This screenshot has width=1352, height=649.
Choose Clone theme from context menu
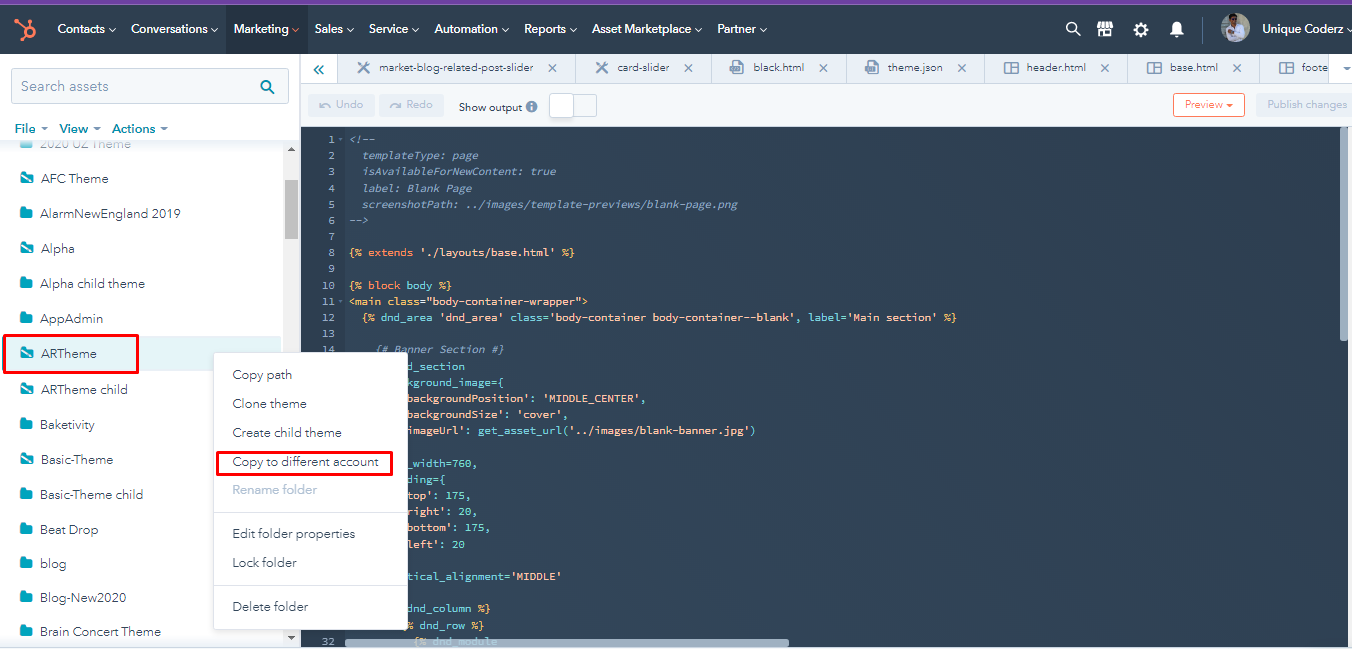pos(269,404)
